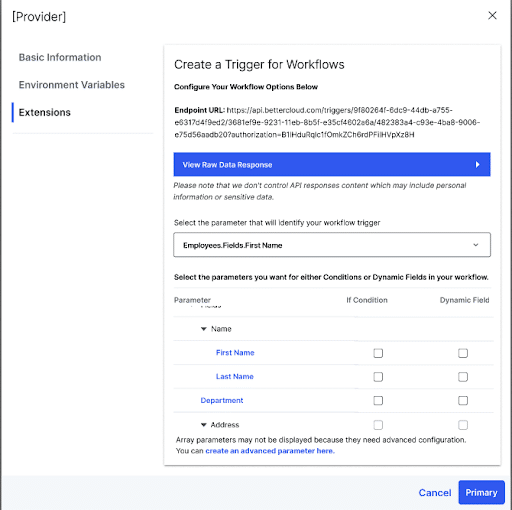Toggle If Condition checkbox for Address

click(x=378, y=425)
